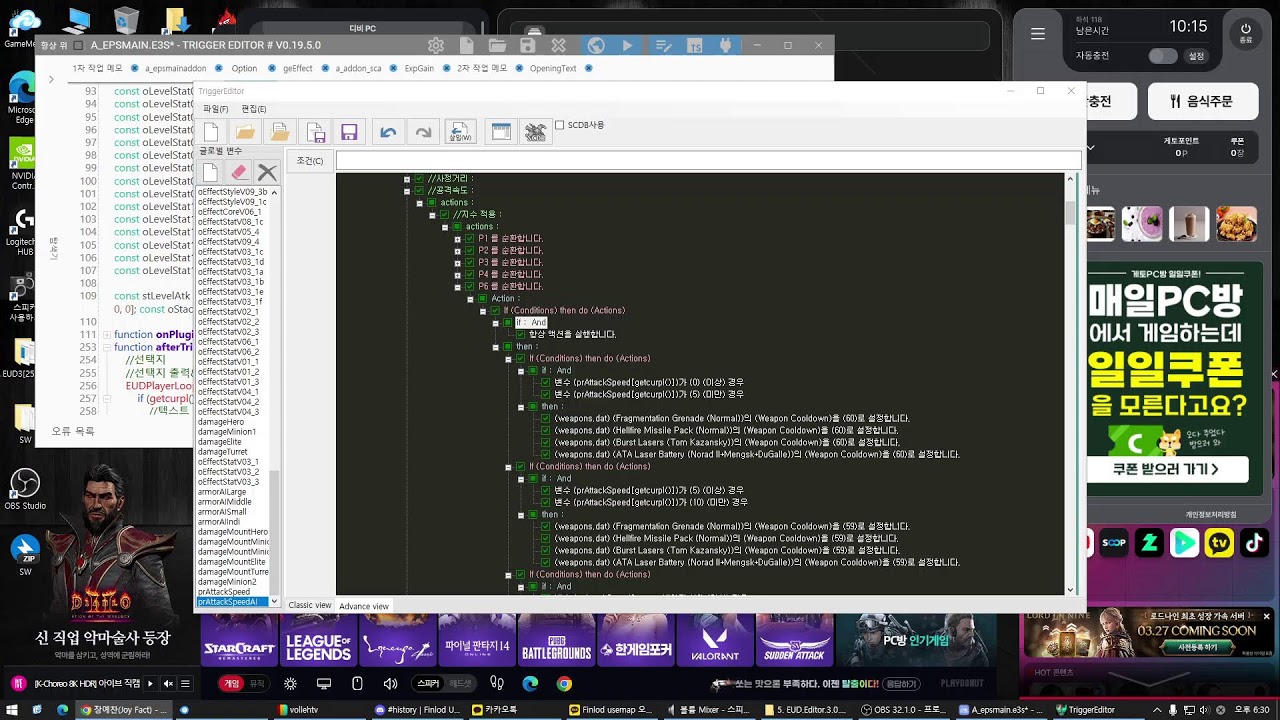This screenshot has width=1280, height=720.
Task: Expand the P4 를 순환합니다 node
Action: pos(457,274)
